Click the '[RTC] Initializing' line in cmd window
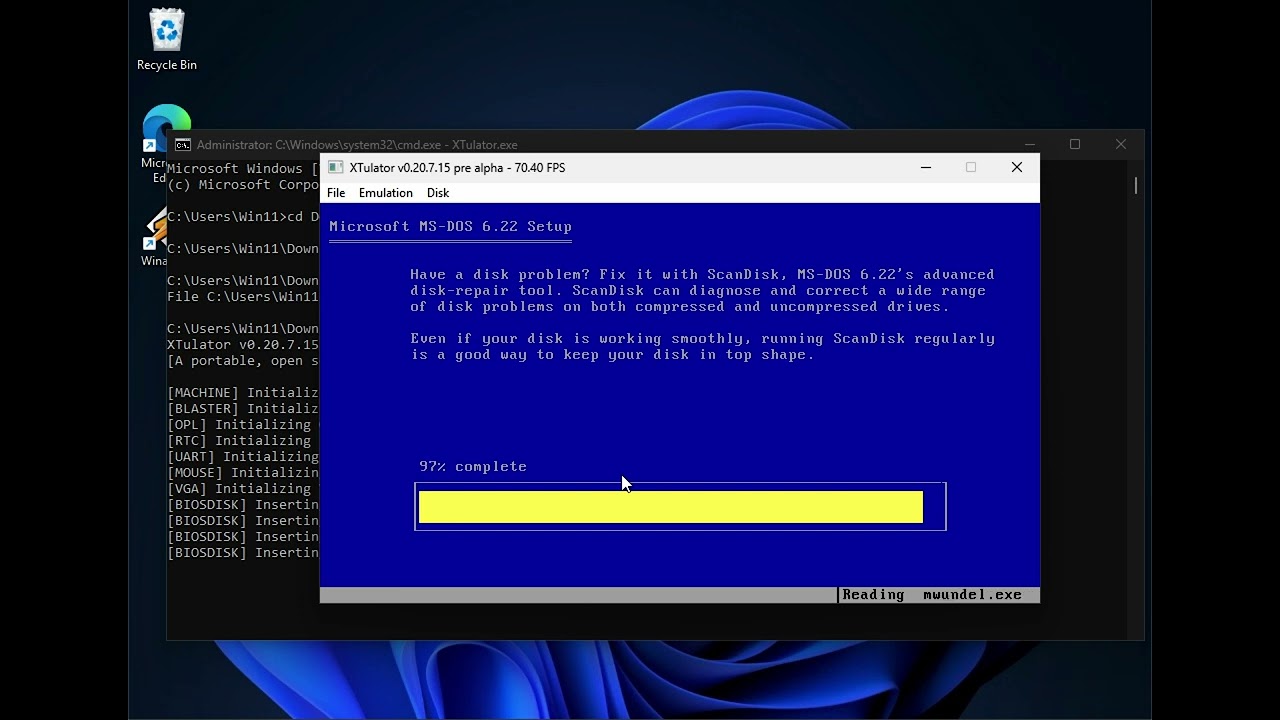This screenshot has width=1280, height=720. coord(239,441)
